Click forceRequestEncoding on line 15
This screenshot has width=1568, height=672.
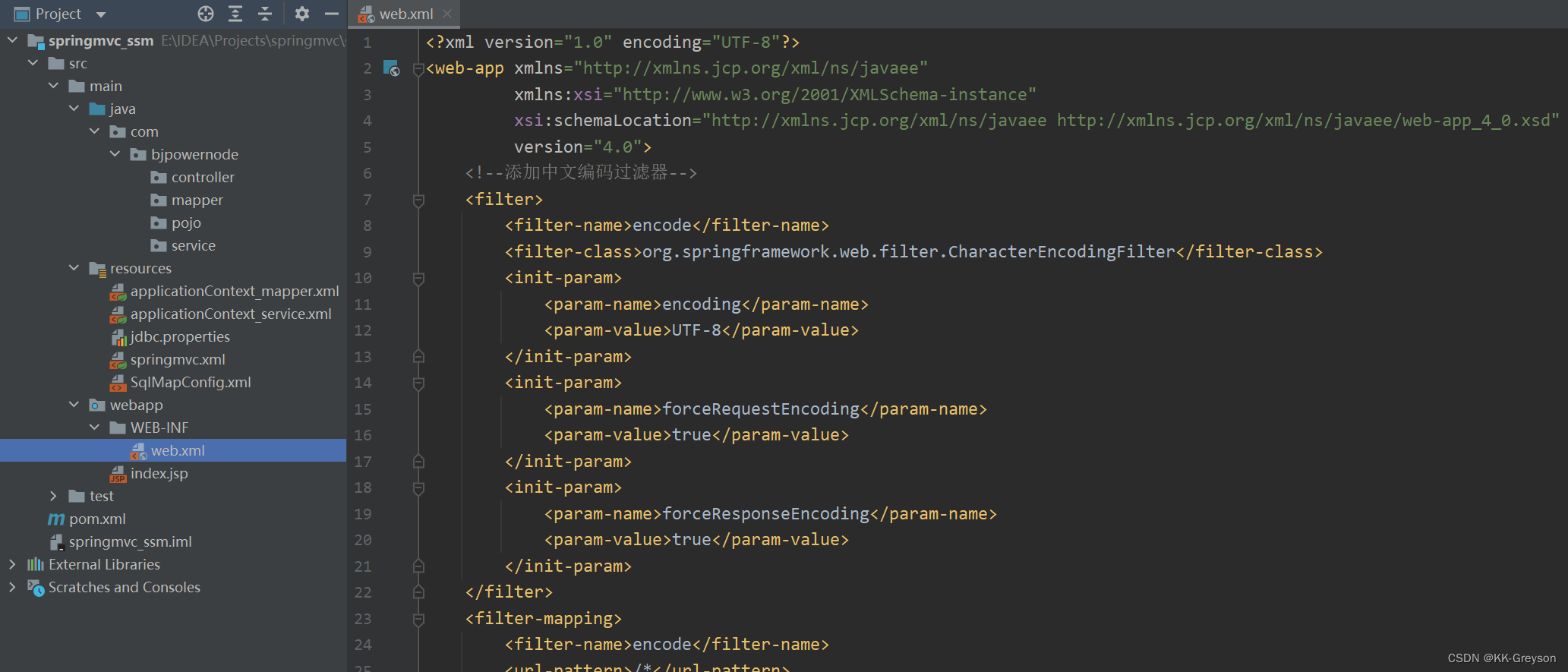(761, 409)
